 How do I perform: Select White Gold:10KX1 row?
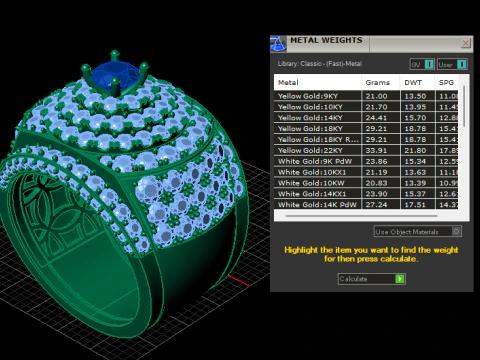(366, 172)
